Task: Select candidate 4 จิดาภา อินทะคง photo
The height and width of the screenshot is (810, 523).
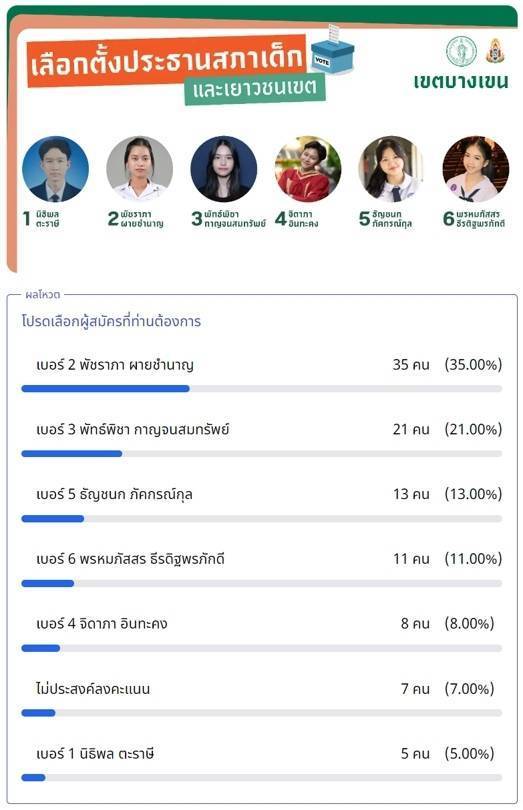Action: coord(308,169)
